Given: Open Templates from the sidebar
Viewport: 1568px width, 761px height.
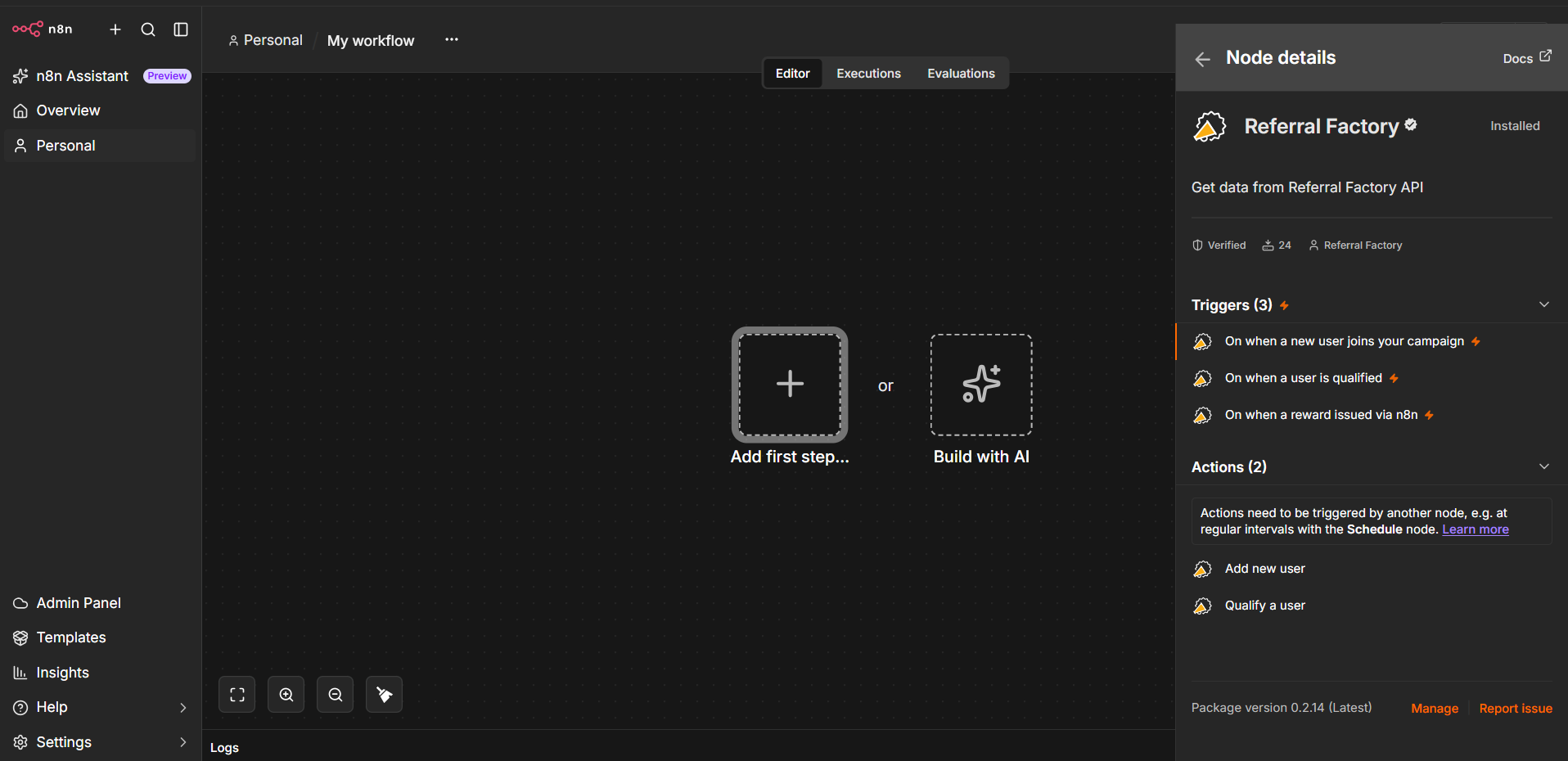Looking at the screenshot, I should [x=101, y=637].
